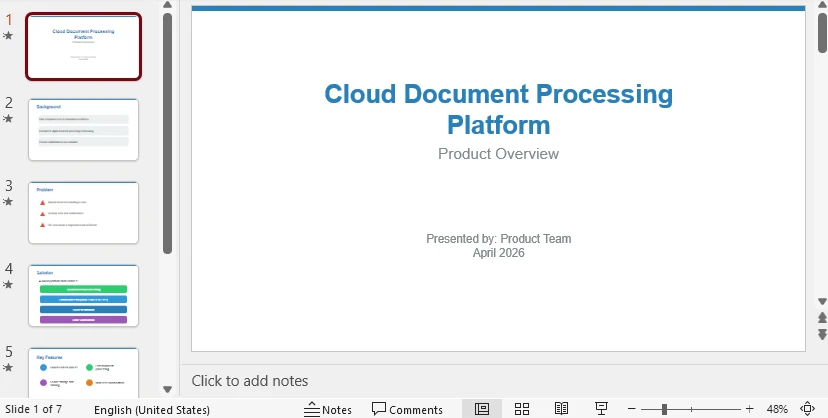Screen dimensions: 828x418
Task: Click the zoom out minus button
Action: tap(632, 409)
